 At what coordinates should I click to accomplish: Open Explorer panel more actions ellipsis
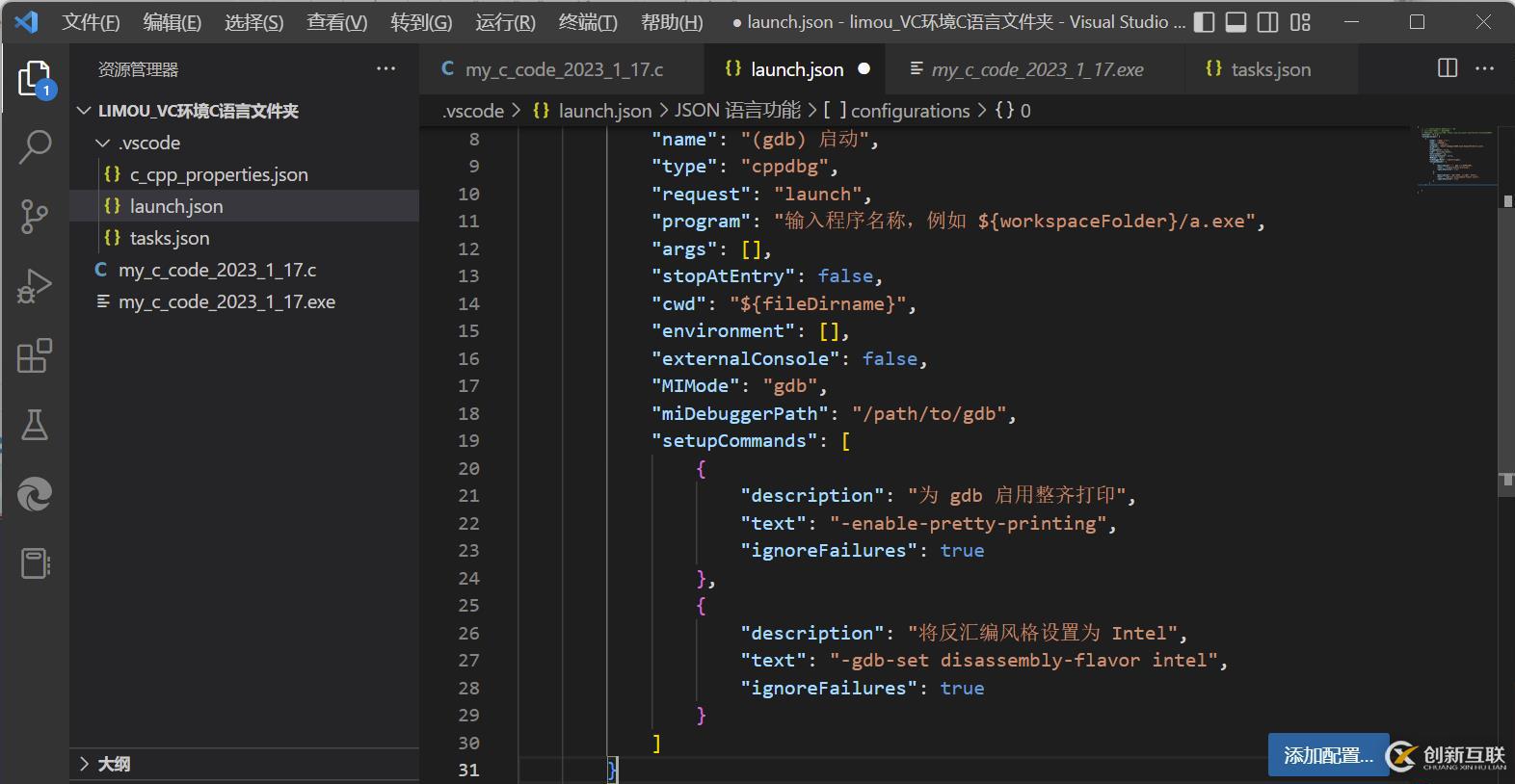point(386,68)
